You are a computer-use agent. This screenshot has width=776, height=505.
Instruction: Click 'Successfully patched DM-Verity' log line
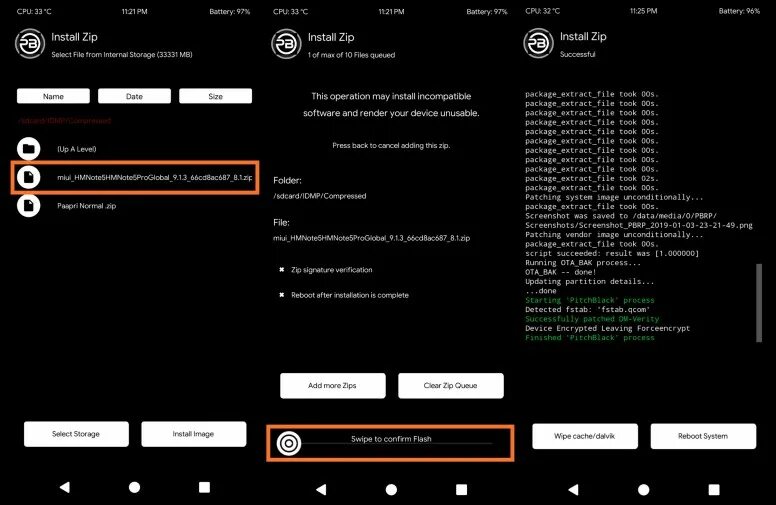(x=592, y=319)
